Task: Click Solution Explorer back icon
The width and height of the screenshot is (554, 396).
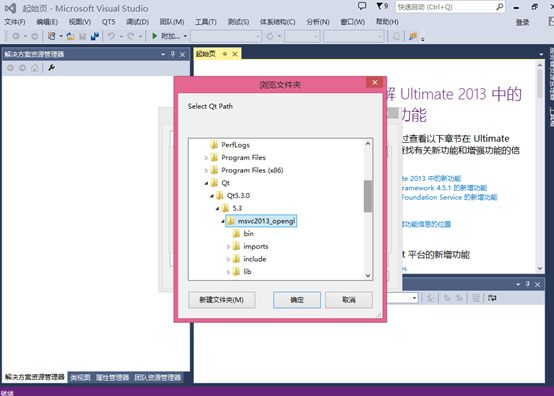Action: click(11, 68)
